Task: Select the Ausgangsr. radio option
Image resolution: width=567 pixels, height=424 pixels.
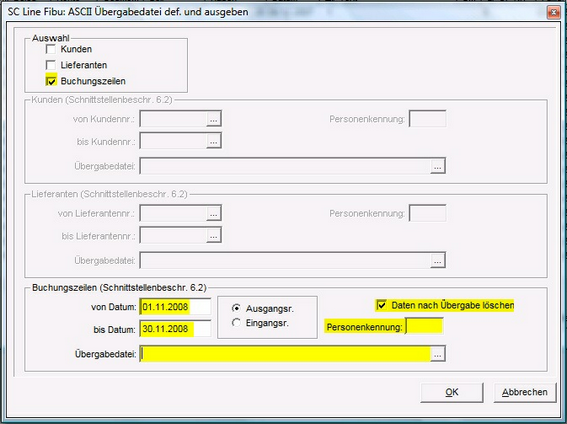Action: pyautogui.click(x=236, y=308)
